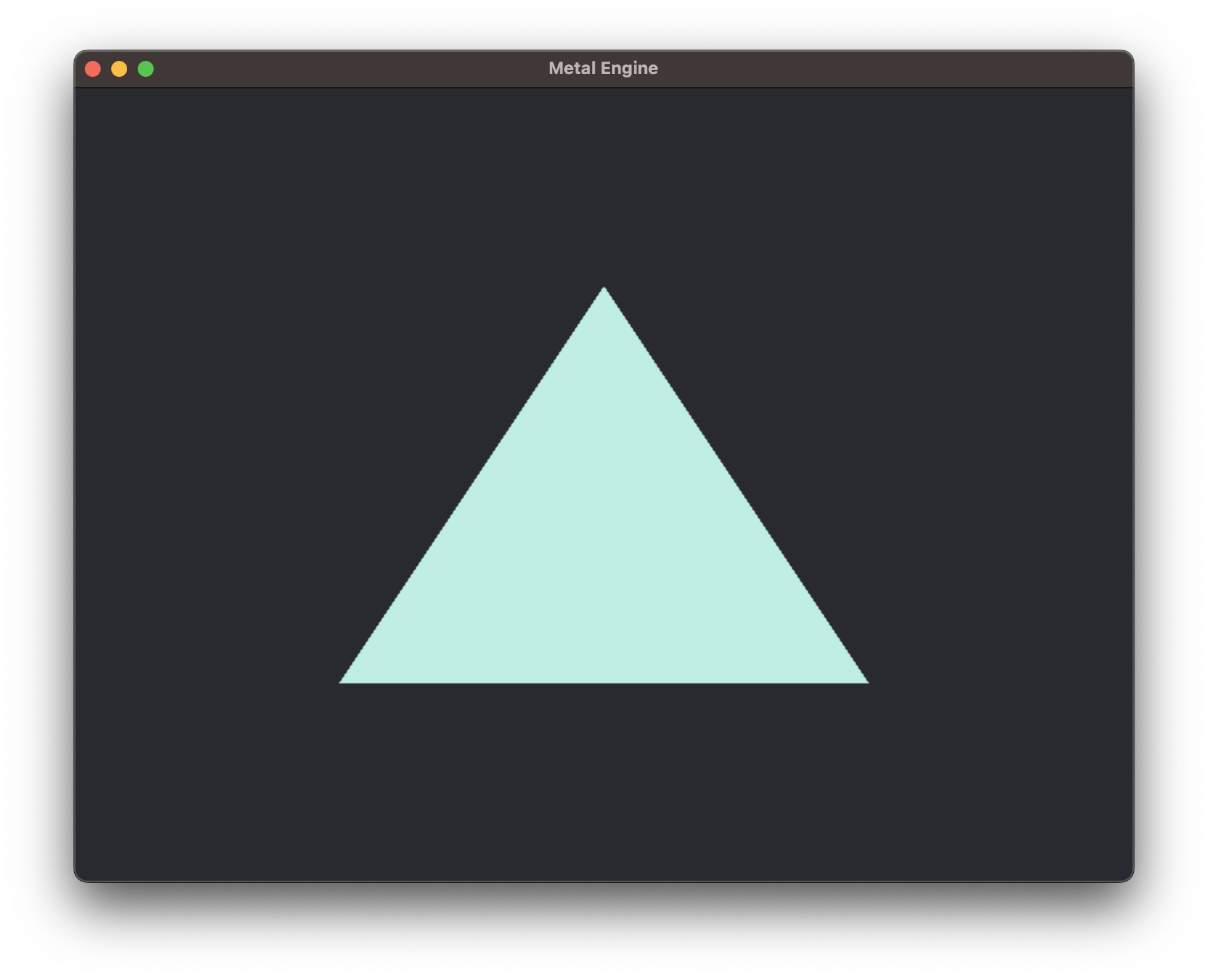Click the yellow minimize window button
The height and width of the screenshot is (980, 1208).
pos(120,68)
